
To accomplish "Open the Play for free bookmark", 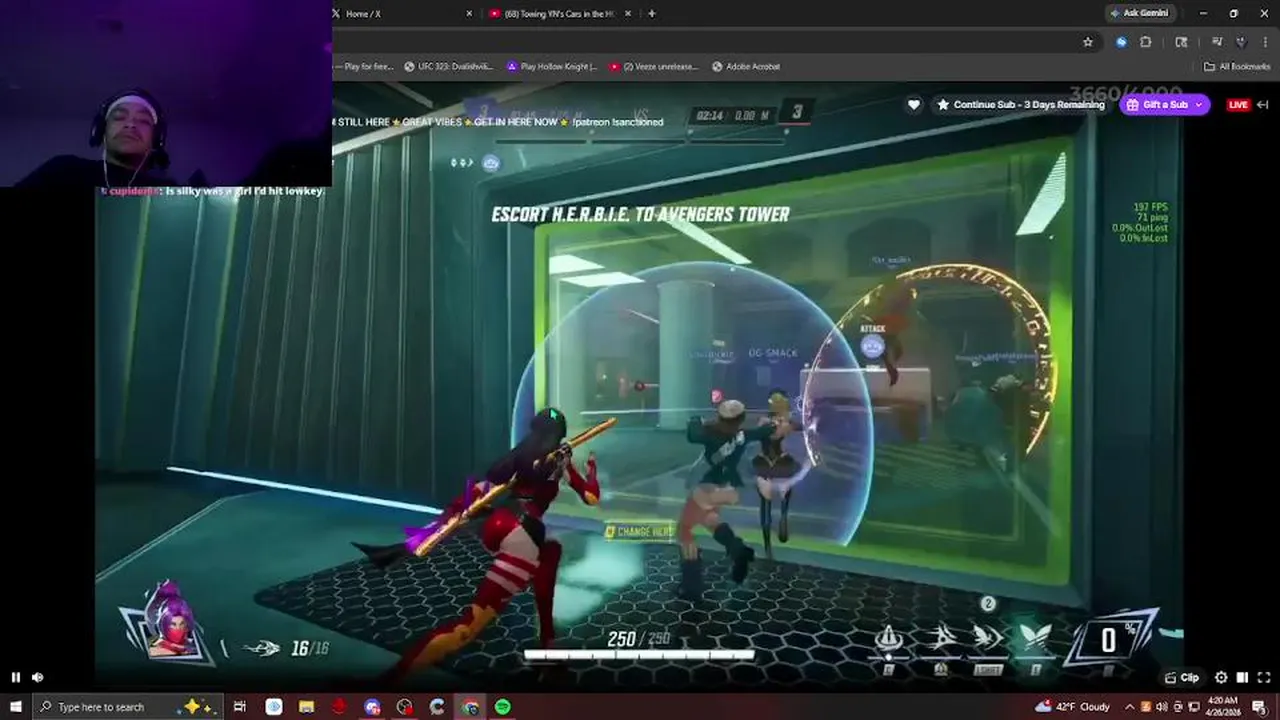I will coord(365,67).
